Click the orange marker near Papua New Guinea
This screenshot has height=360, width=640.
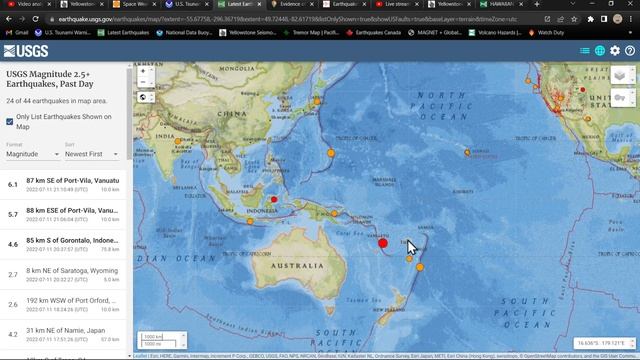(x=334, y=213)
